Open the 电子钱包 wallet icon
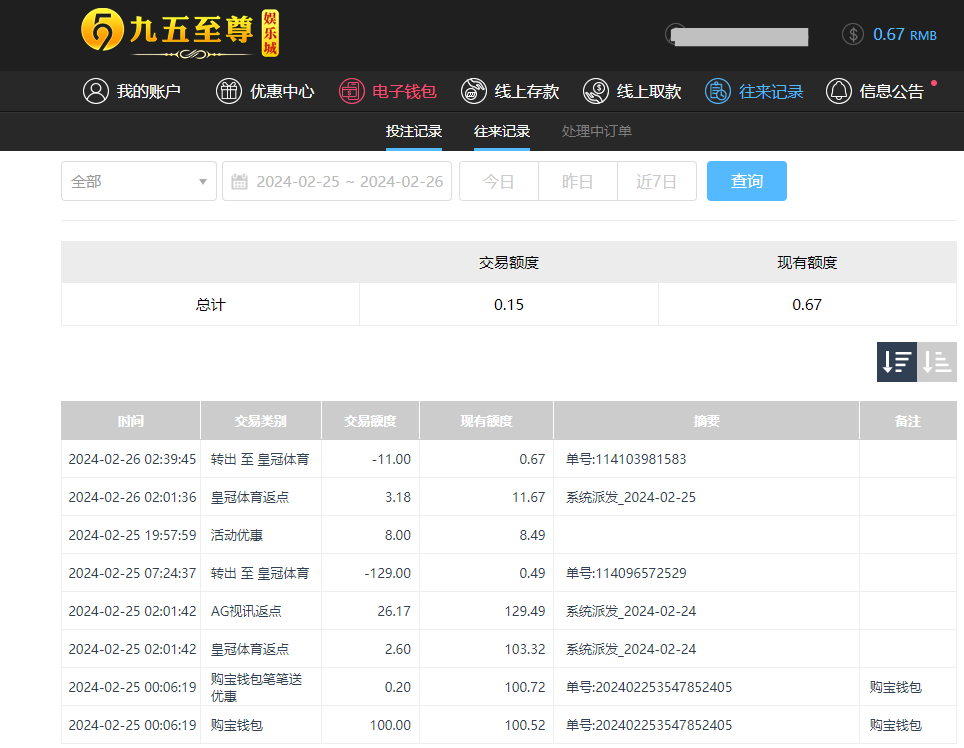Screen dimensions: 964x748 tap(352, 91)
